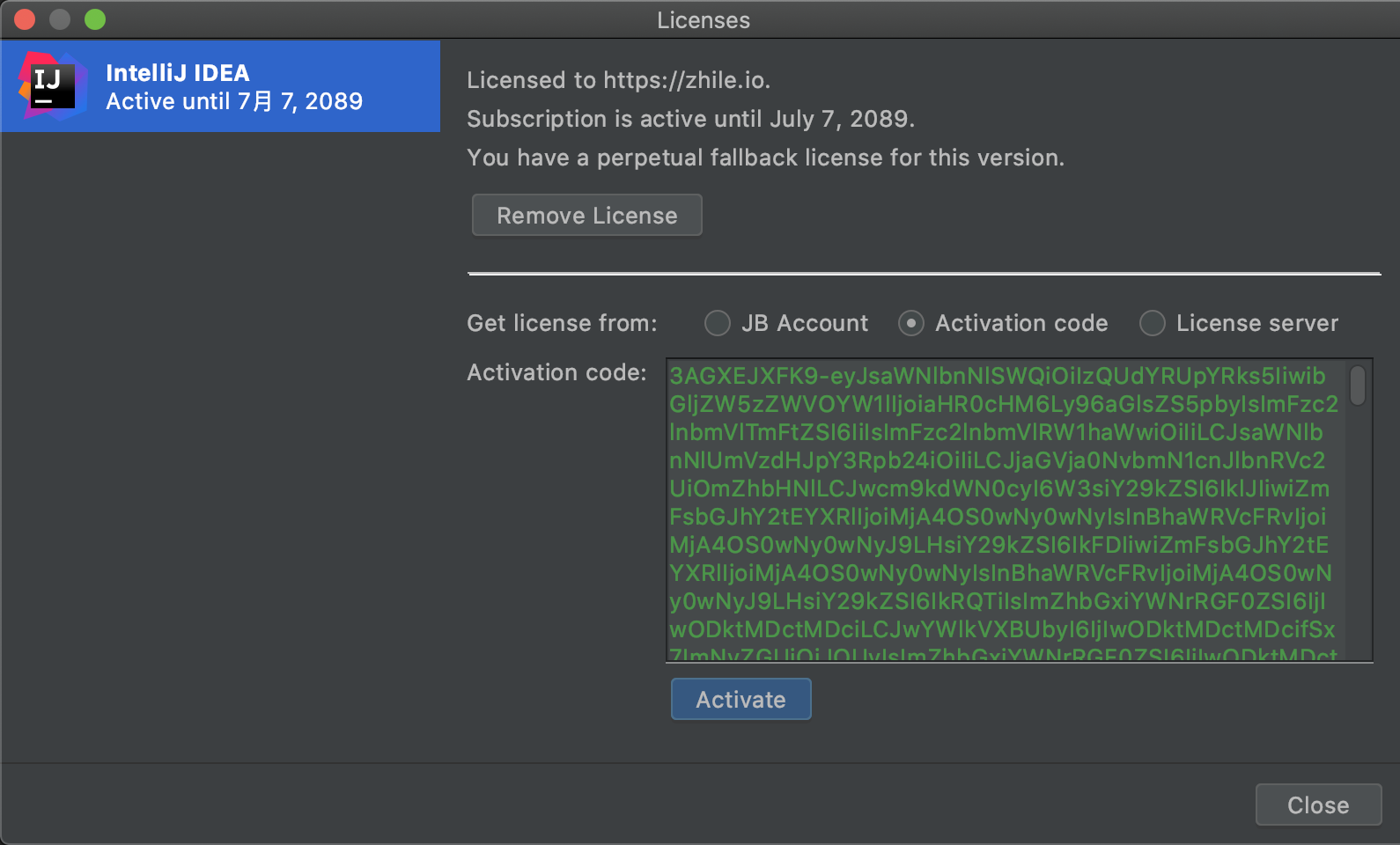Image resolution: width=1400 pixels, height=845 pixels.
Task: Click the Licenses window title bar
Action: pyautogui.click(x=703, y=20)
